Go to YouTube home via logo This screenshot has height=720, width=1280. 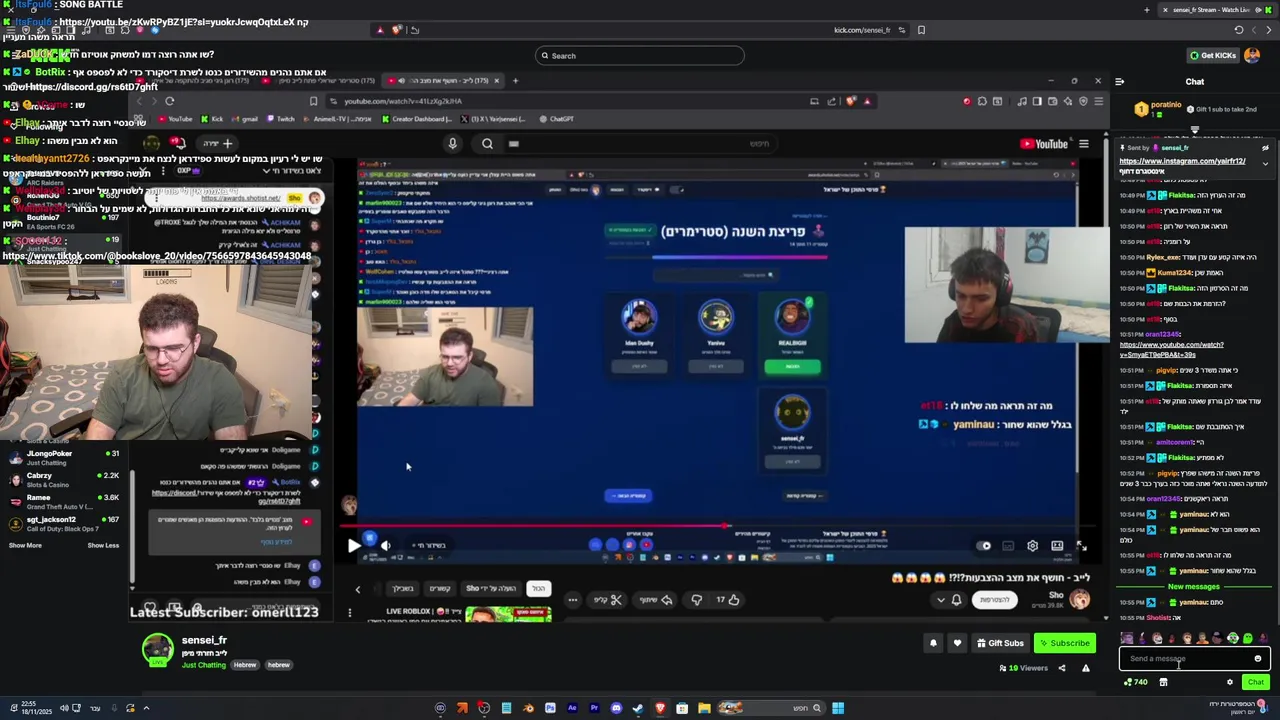pos(1043,144)
